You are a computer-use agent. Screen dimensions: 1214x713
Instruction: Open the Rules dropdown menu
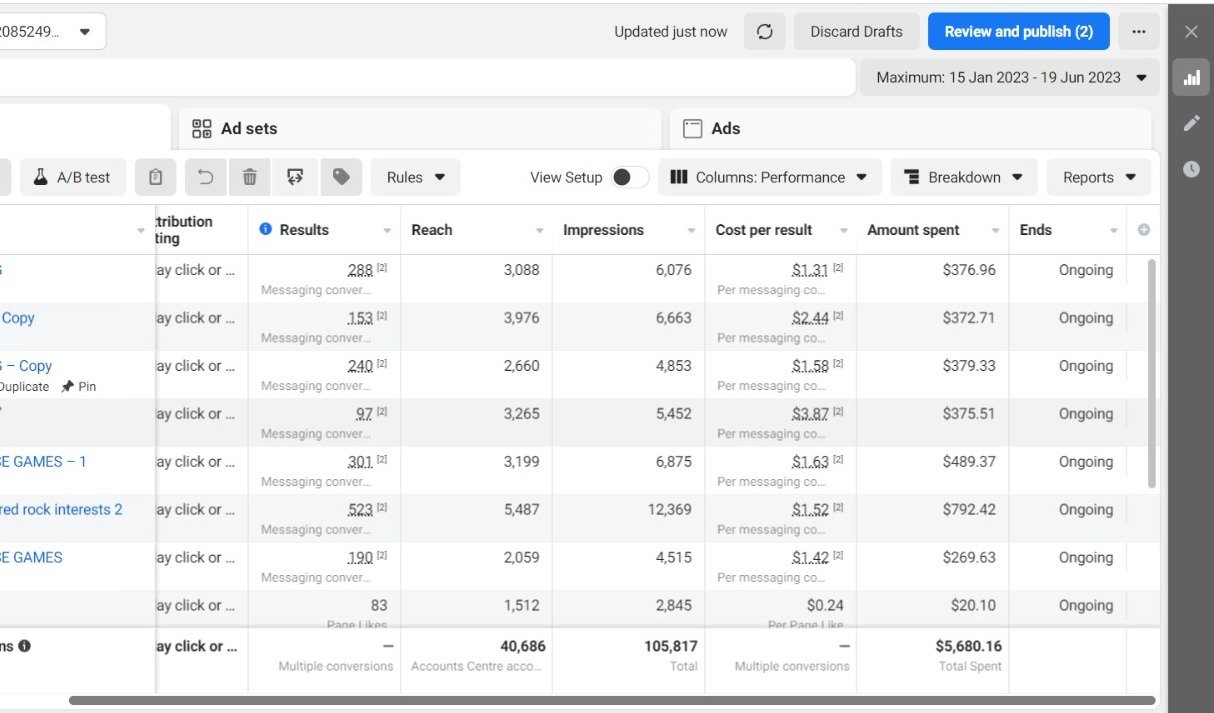(x=415, y=177)
